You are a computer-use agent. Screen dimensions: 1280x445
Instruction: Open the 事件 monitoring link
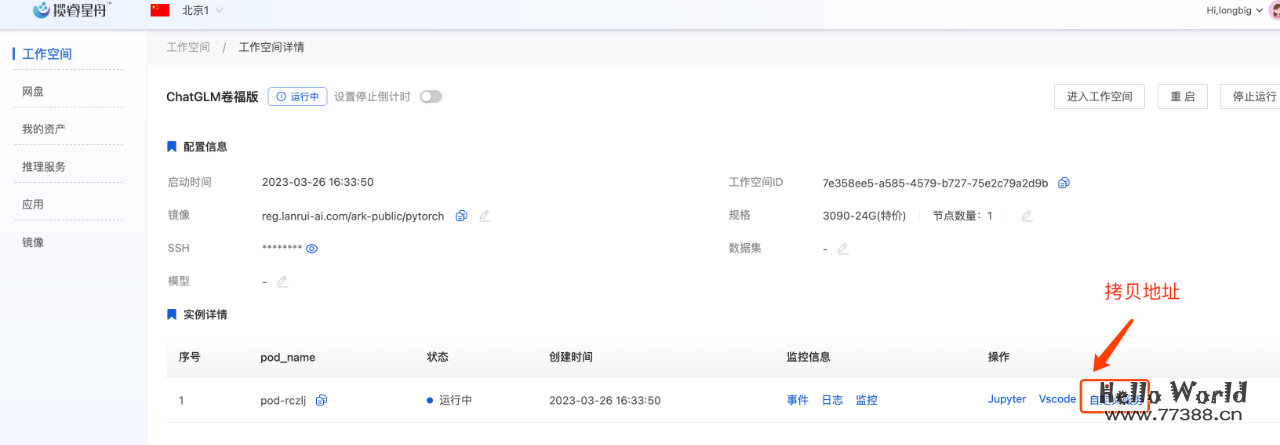coord(797,400)
